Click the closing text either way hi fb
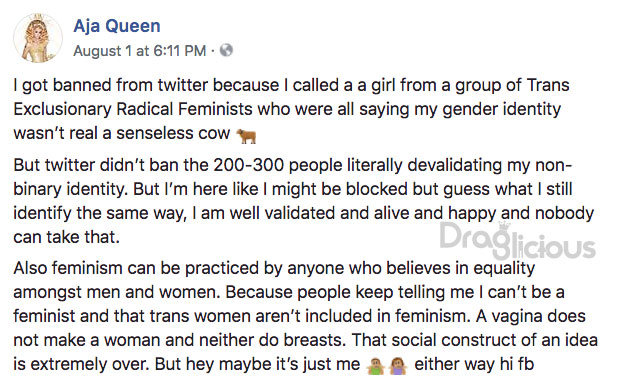The height and width of the screenshot is (389, 621). 474,364
